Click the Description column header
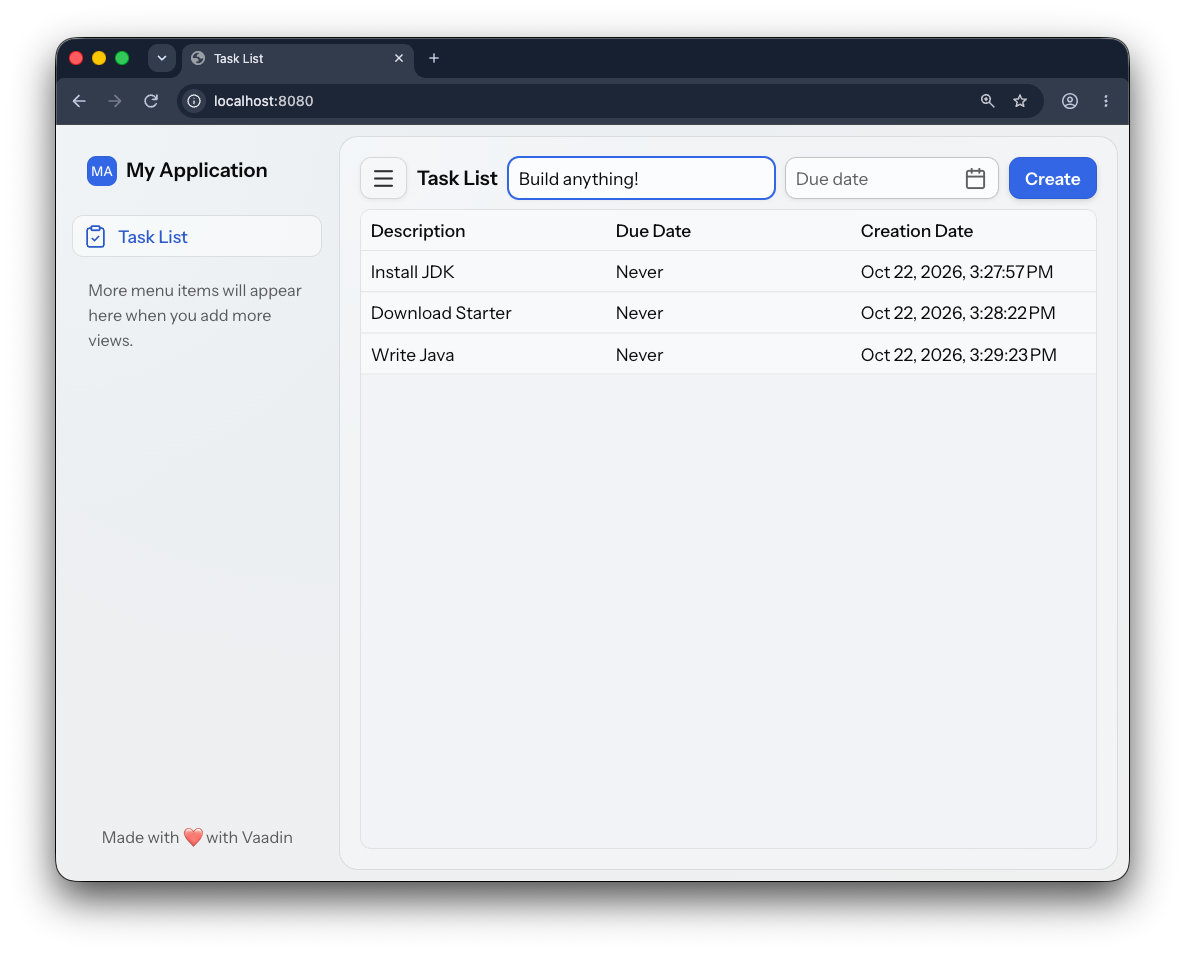The height and width of the screenshot is (955, 1185). (x=418, y=231)
